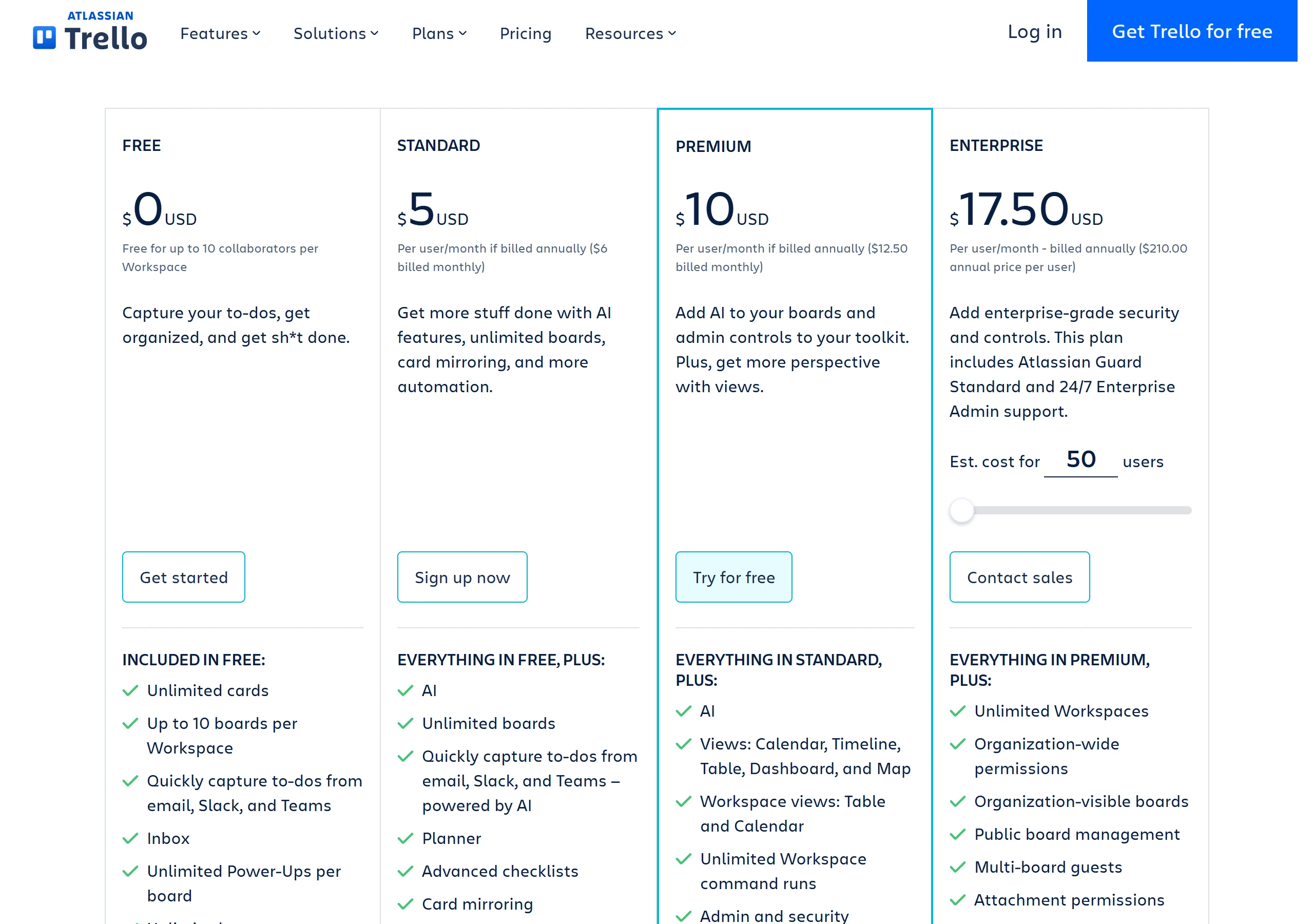Click checkmark beside Public board management
The image size is (1314, 924).
pos(958,835)
